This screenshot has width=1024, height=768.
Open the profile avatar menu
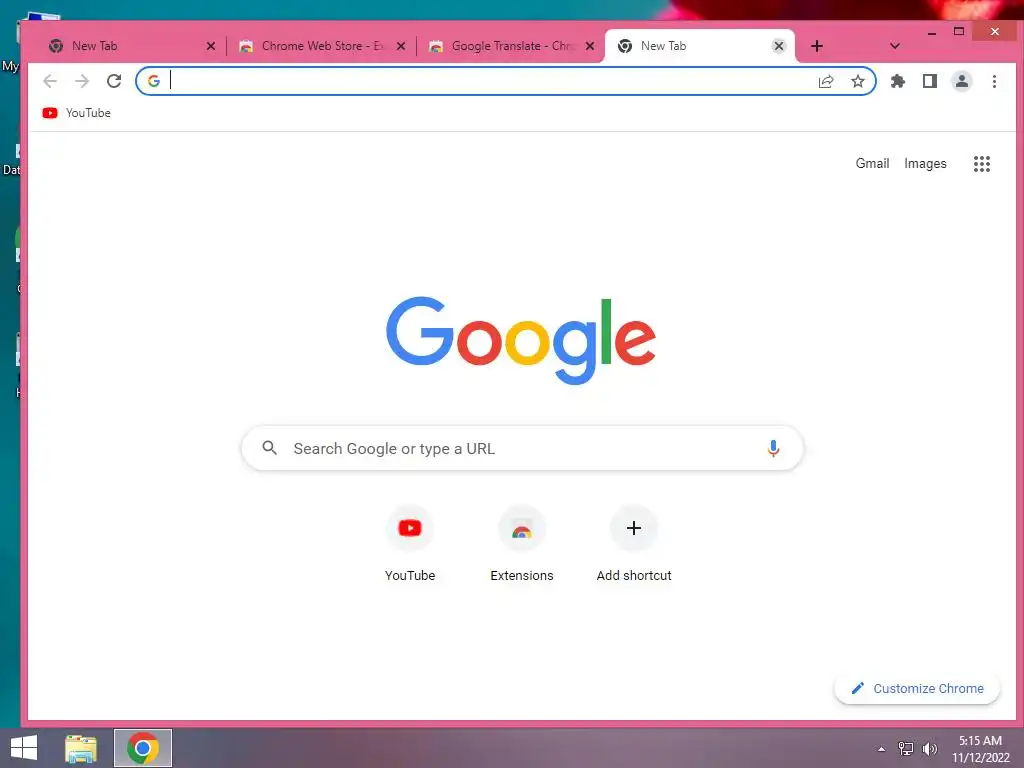(x=962, y=81)
